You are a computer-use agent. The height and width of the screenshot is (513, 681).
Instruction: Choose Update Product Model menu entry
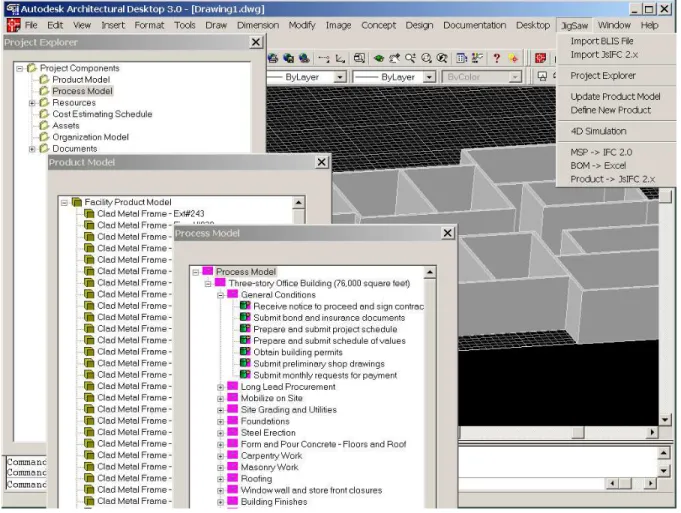pos(615,96)
